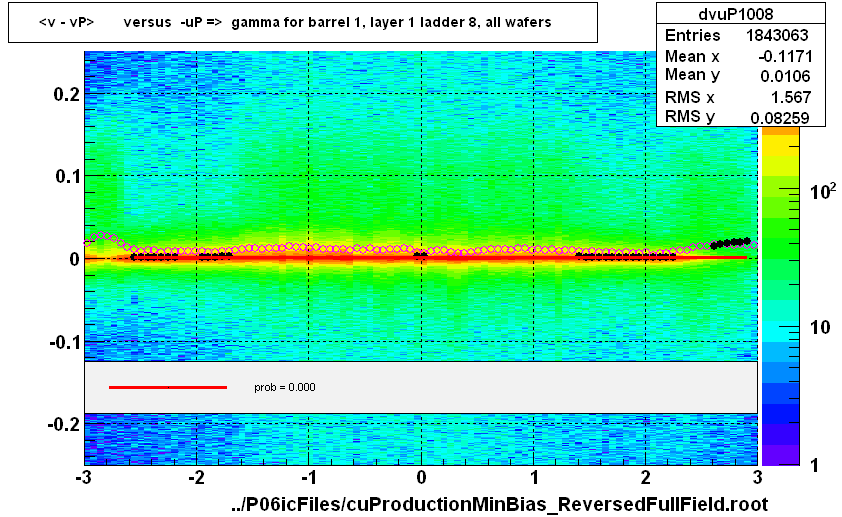The width and height of the screenshot is (842, 517).
Task: Click the RMS y value 0.08259
Action: click(x=780, y=118)
